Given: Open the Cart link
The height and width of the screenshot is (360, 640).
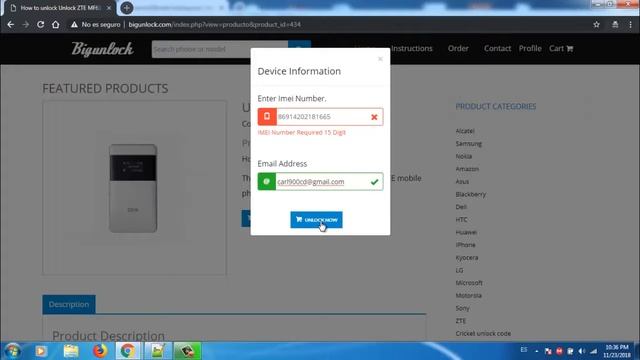Looking at the screenshot, I should click(561, 48).
